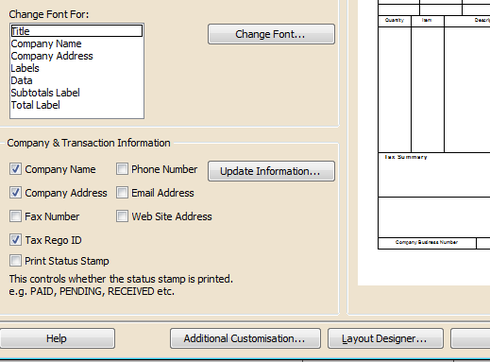Choose Data in the font list
490x362 pixels.
coord(77,81)
